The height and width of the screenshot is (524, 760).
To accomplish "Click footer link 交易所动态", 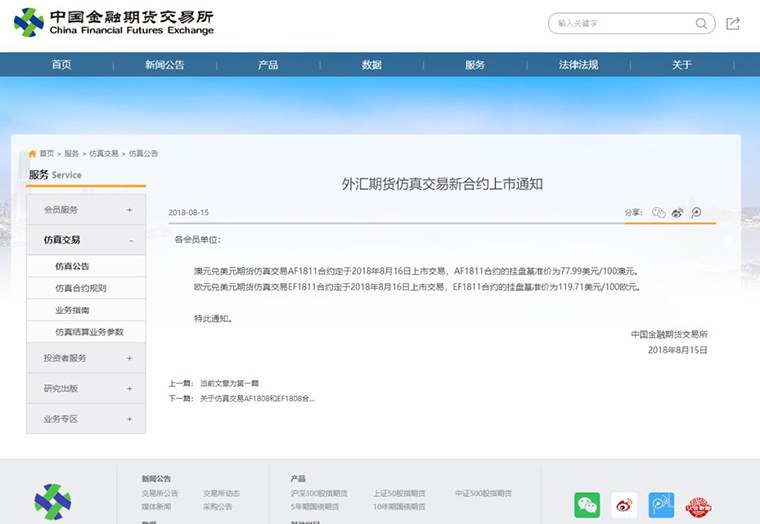I will click(x=221, y=493).
